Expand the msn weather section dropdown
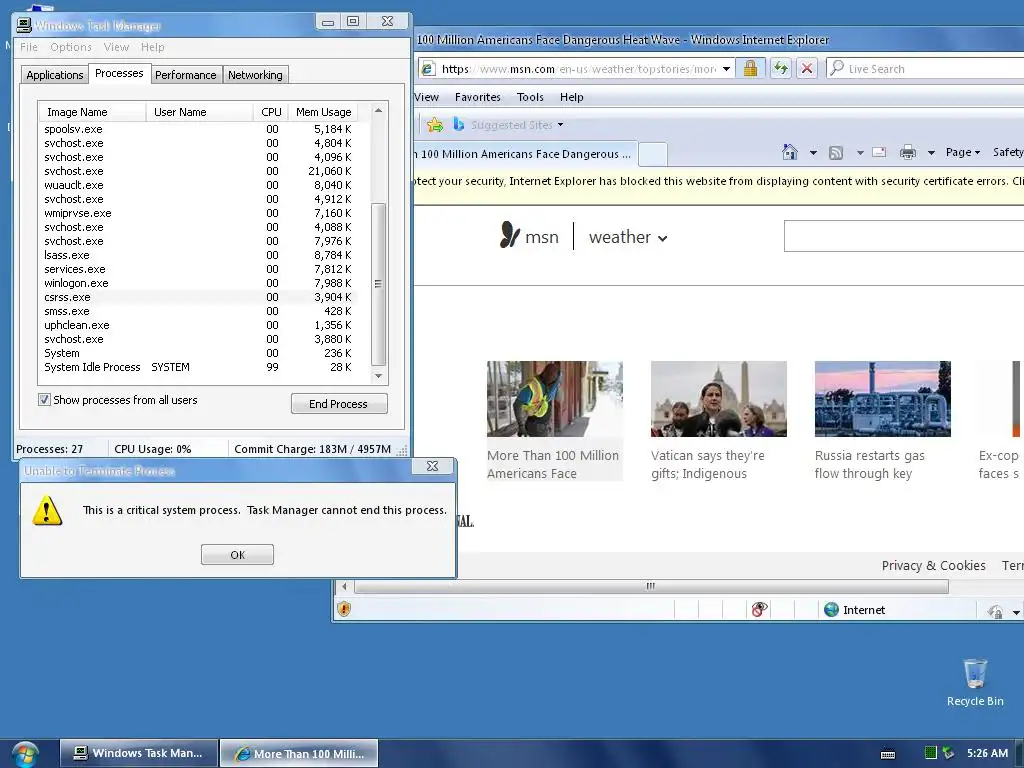The image size is (1024, 768). [662, 238]
